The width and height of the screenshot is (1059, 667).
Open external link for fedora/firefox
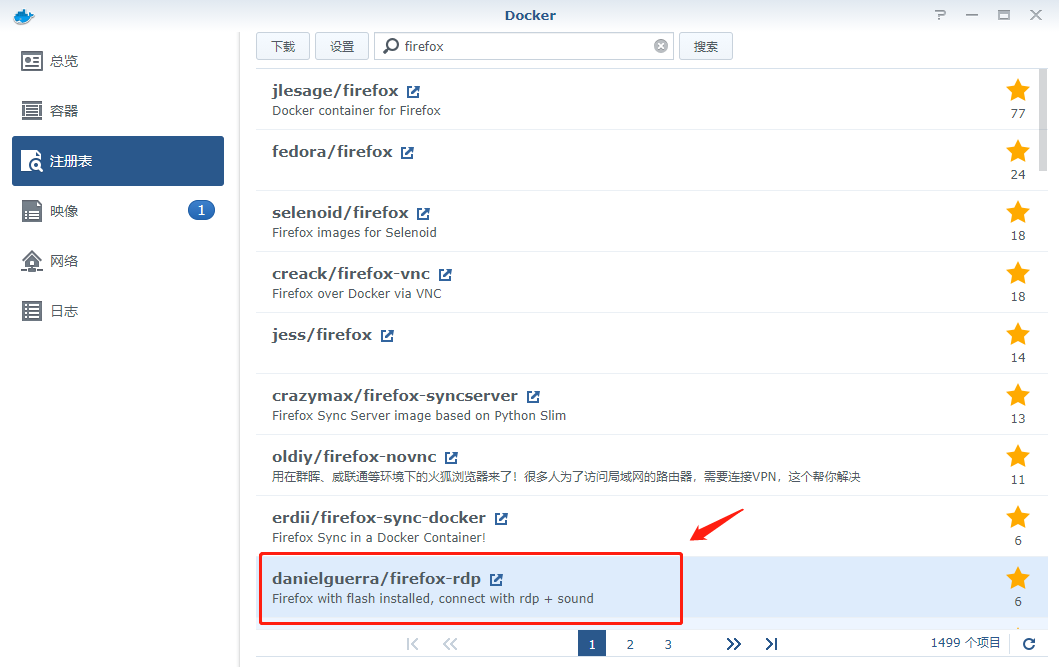coord(407,153)
